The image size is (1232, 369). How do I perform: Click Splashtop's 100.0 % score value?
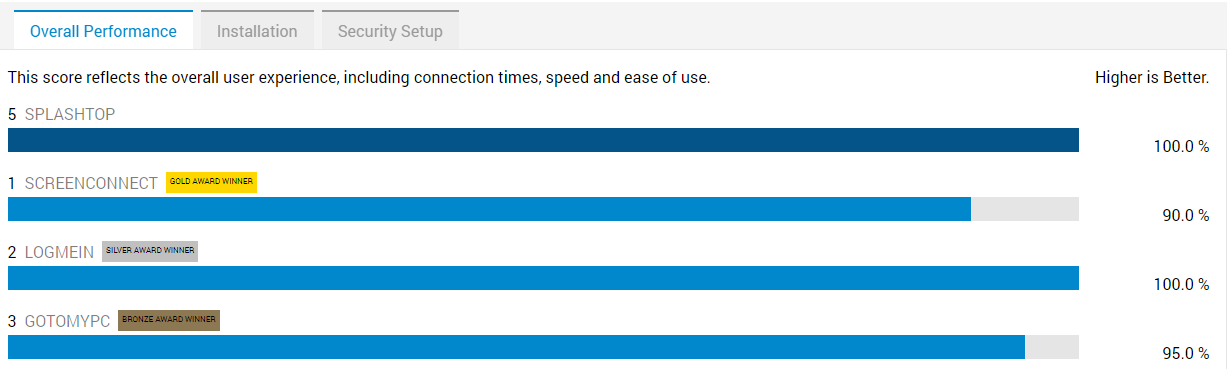click(x=1182, y=146)
